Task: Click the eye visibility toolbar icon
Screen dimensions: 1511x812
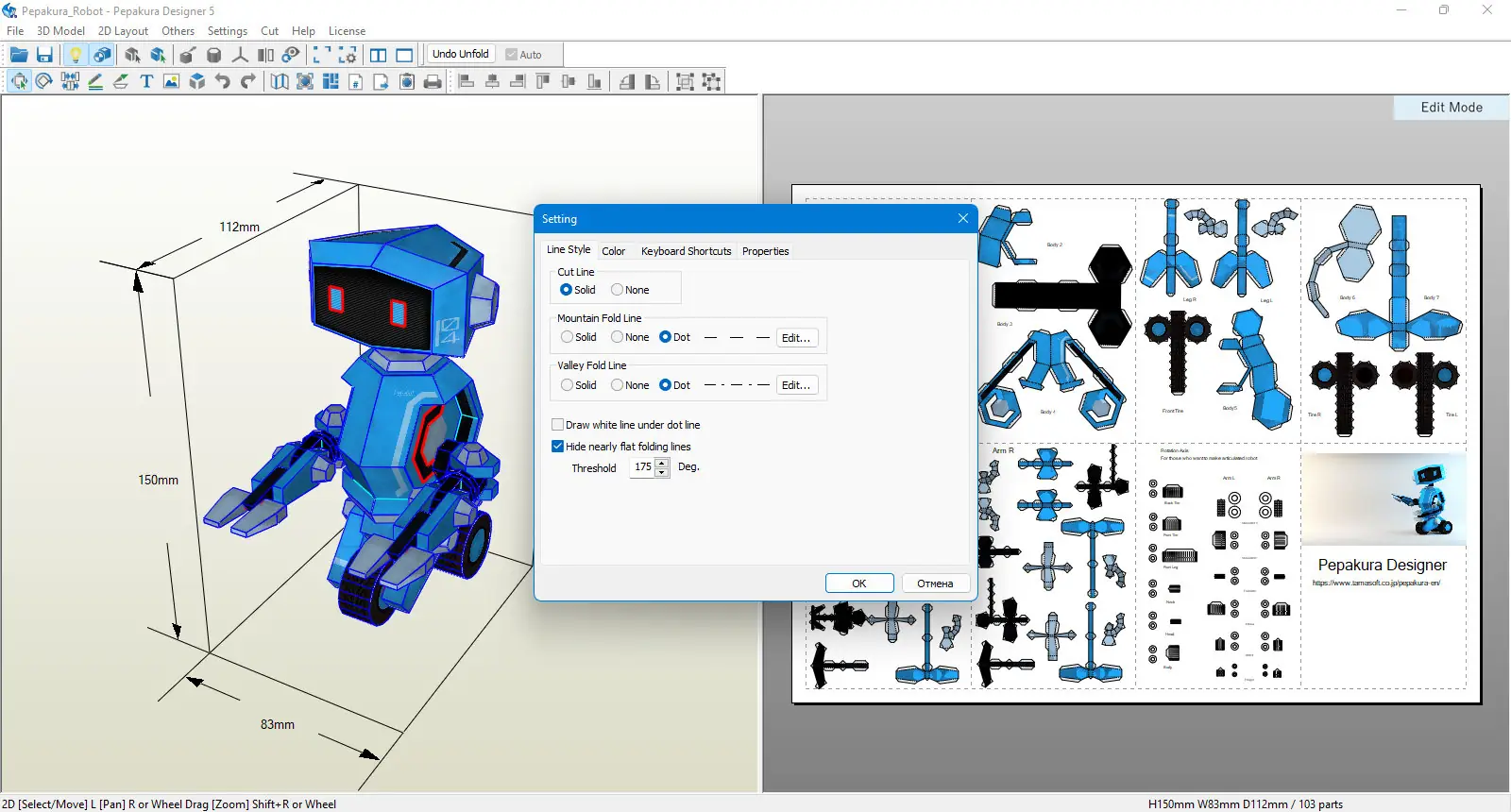Action: (291, 55)
